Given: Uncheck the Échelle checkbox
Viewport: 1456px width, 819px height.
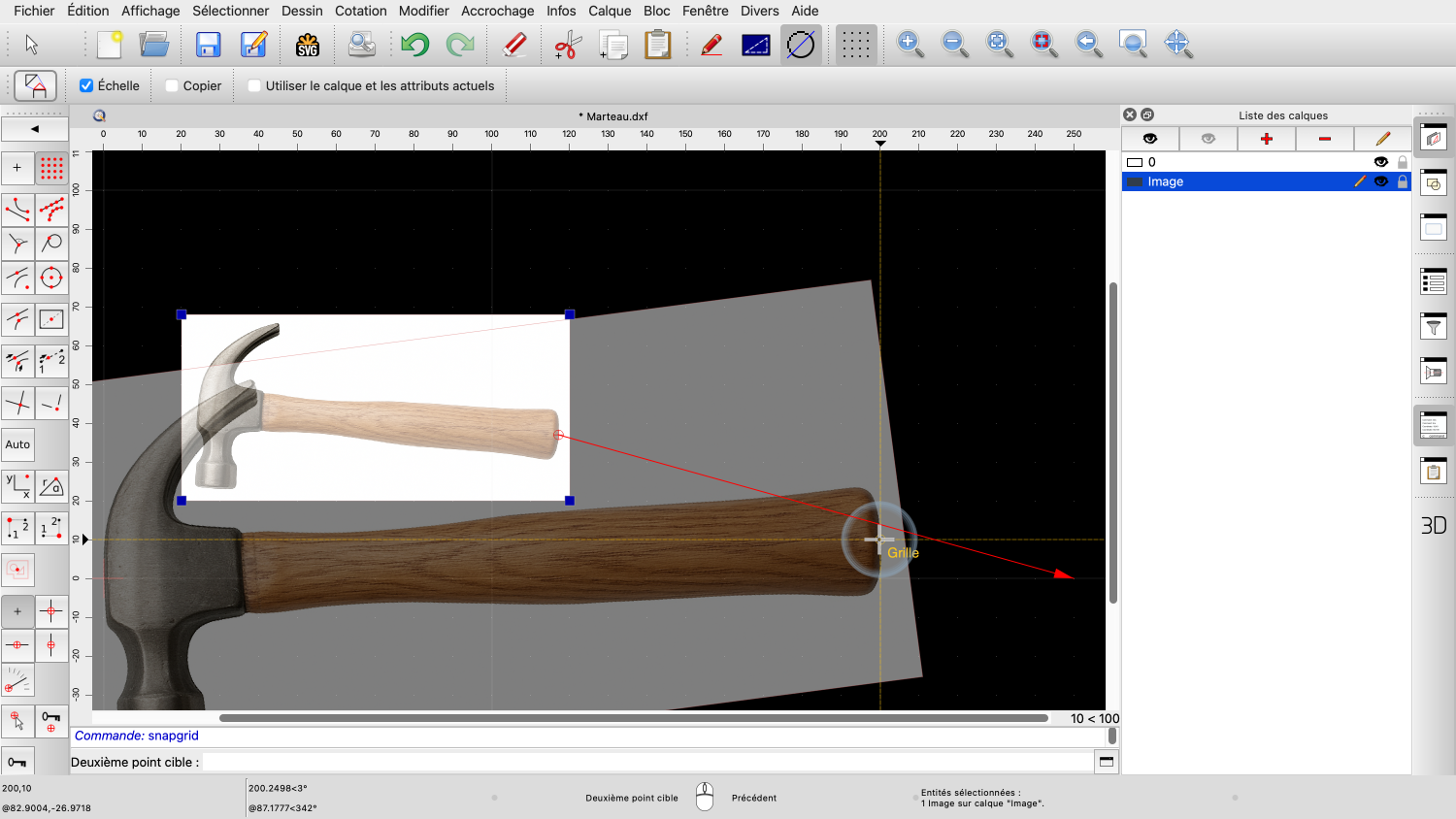Looking at the screenshot, I should pos(86,85).
